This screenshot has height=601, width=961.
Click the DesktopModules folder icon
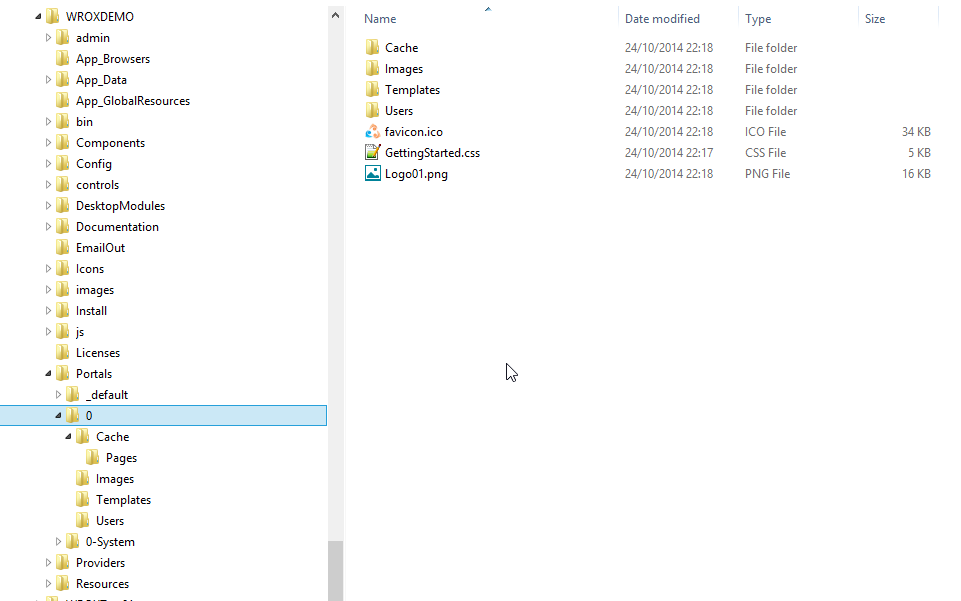point(63,205)
